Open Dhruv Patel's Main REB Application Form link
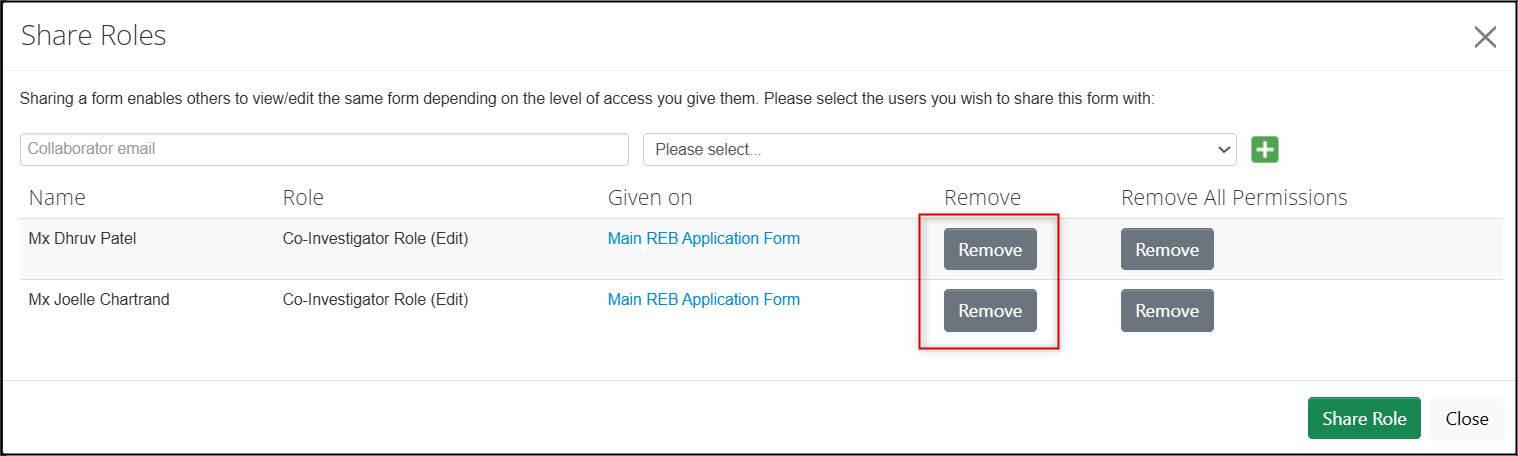Viewport: 1518px width, 456px height. coord(703,239)
